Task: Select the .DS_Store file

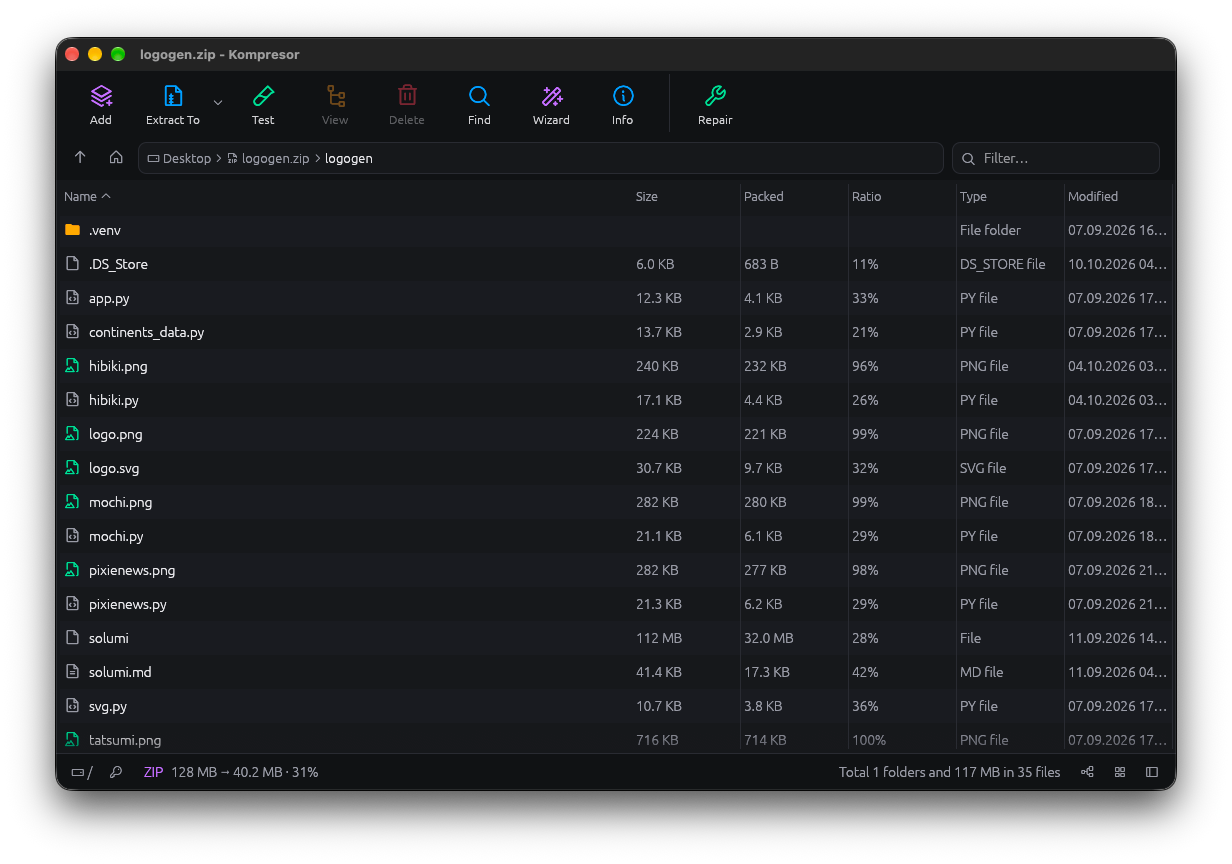Action: pyautogui.click(x=615, y=264)
